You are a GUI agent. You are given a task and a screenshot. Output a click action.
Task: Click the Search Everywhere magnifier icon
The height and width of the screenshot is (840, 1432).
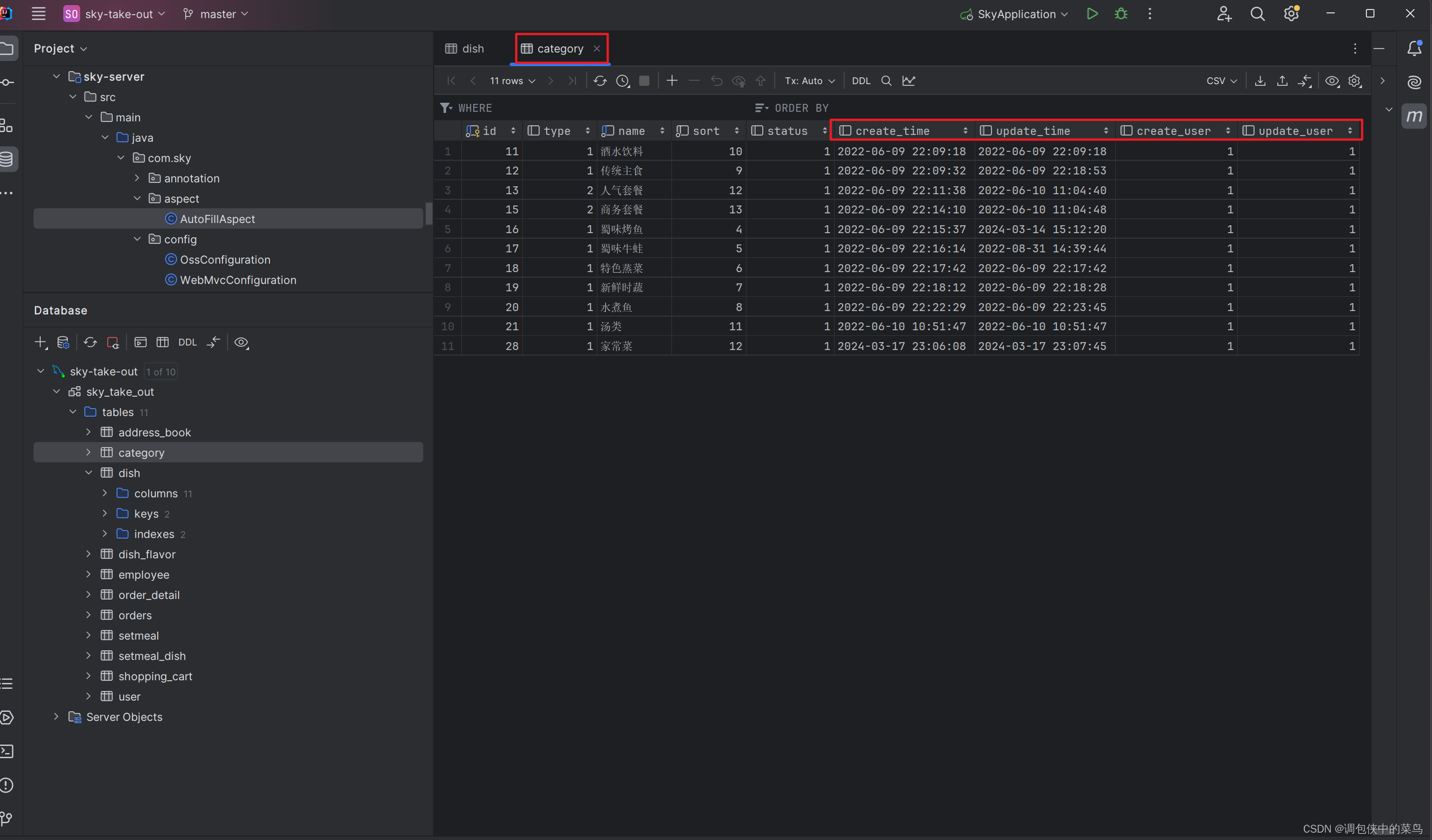tap(1258, 14)
